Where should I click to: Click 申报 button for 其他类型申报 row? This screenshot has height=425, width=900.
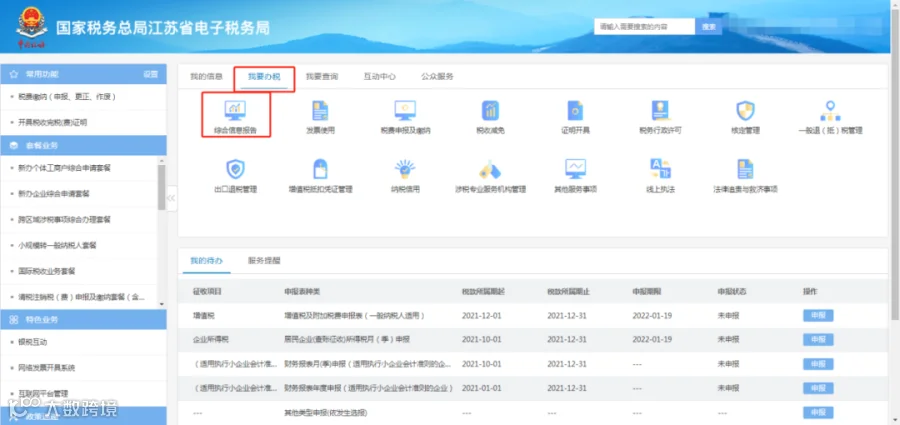coord(818,413)
